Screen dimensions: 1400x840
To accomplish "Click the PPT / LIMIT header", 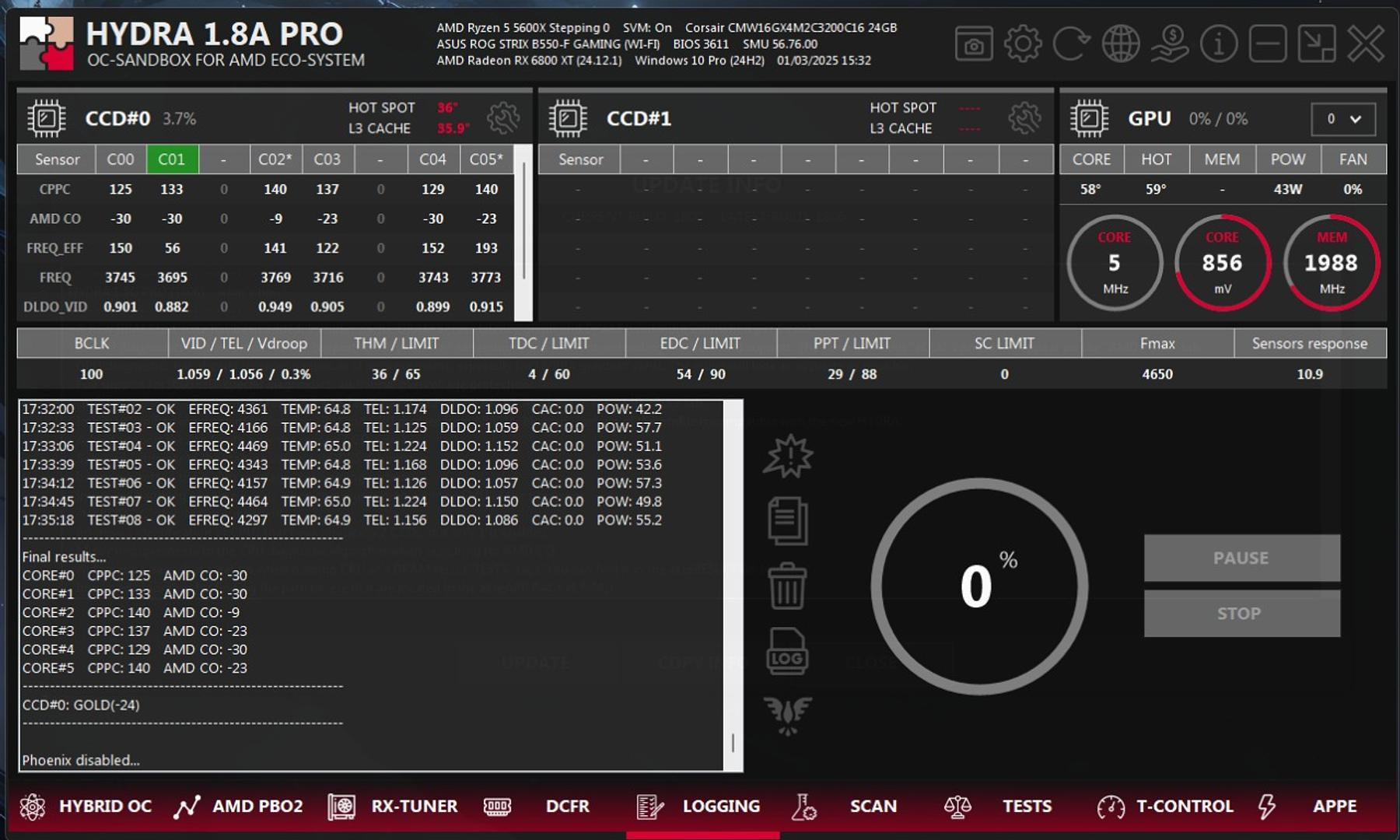I will tap(852, 343).
